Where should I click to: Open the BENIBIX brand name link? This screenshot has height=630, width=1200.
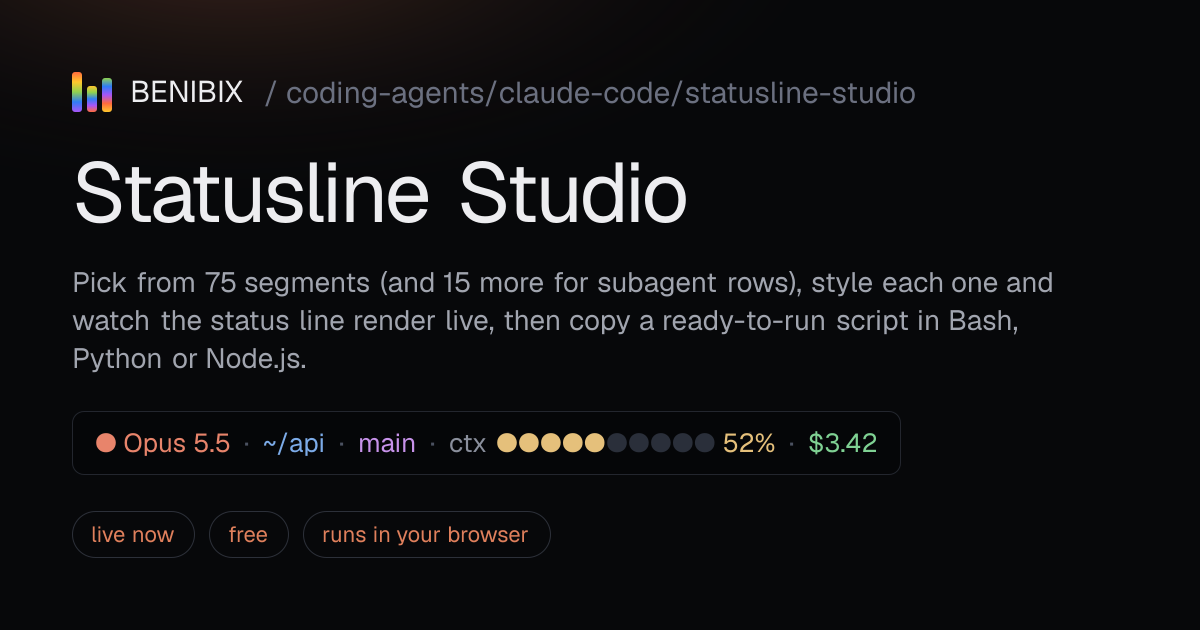click(187, 93)
